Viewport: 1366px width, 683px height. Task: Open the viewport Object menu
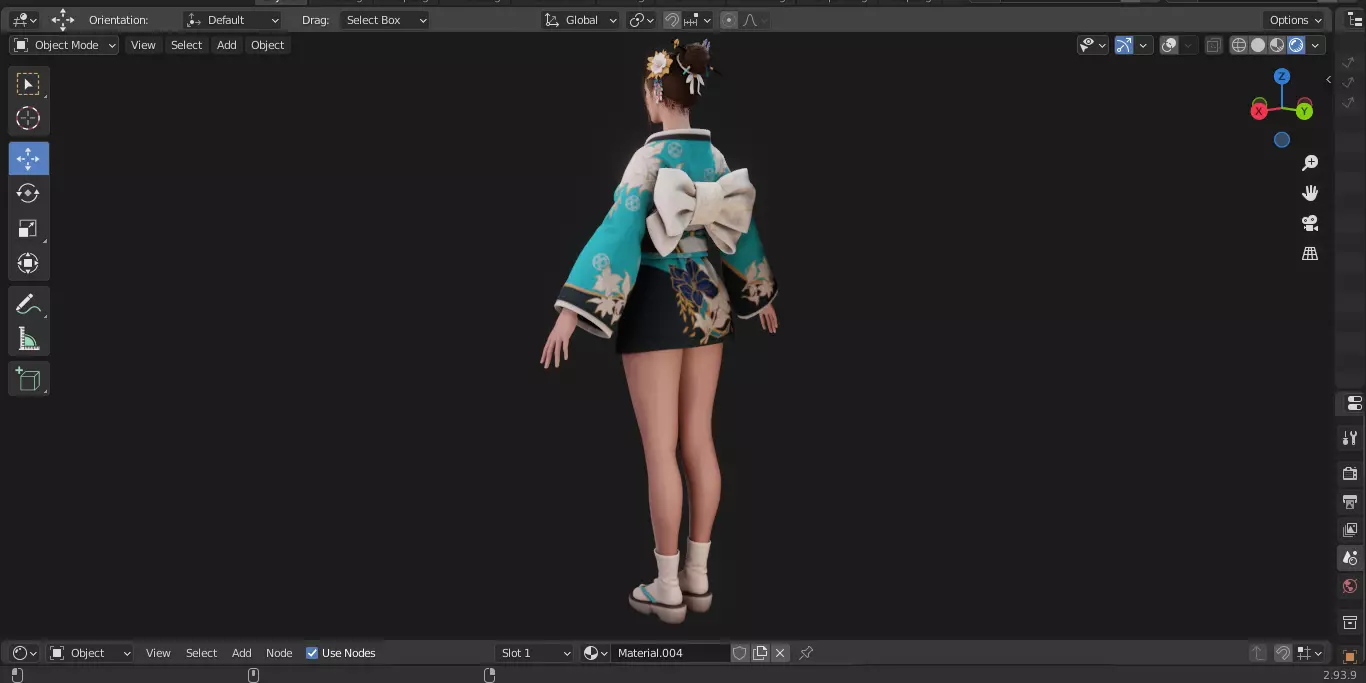[x=268, y=45]
